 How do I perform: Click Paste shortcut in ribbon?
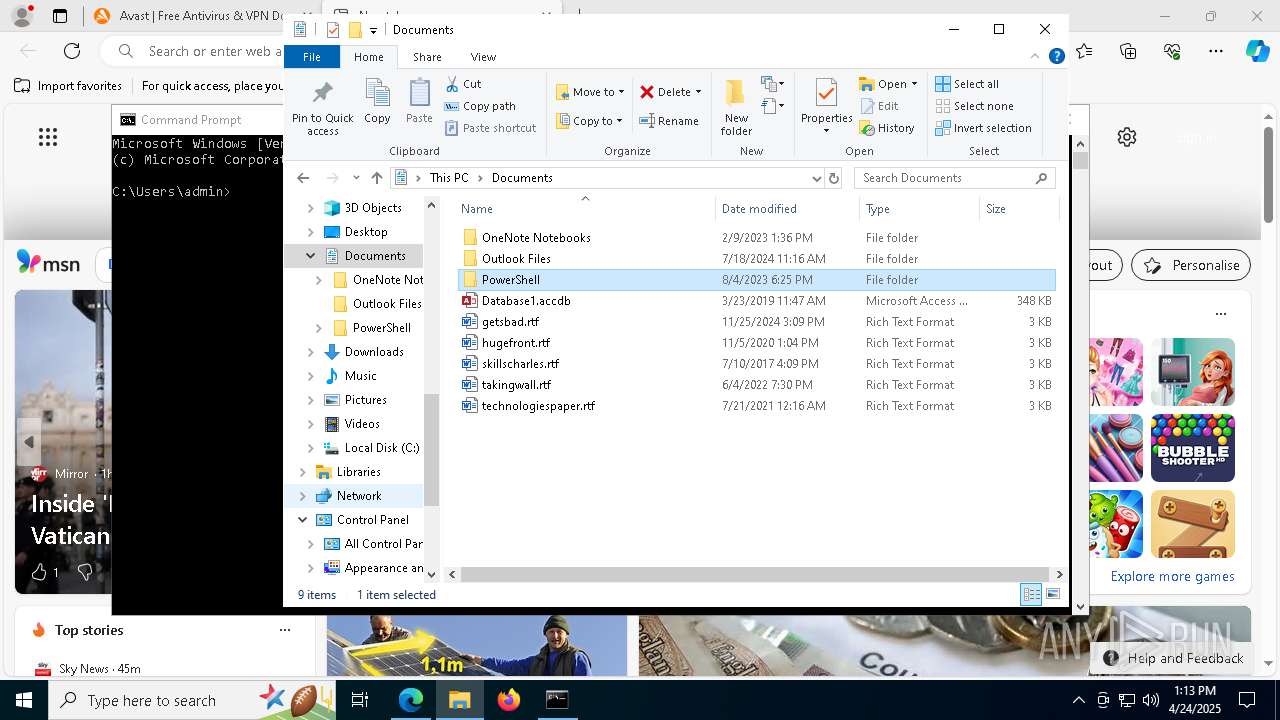pos(490,128)
